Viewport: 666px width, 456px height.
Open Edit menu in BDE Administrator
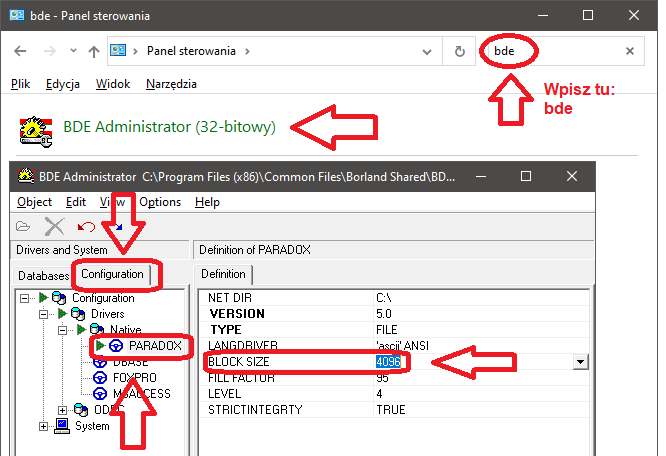coord(76,202)
